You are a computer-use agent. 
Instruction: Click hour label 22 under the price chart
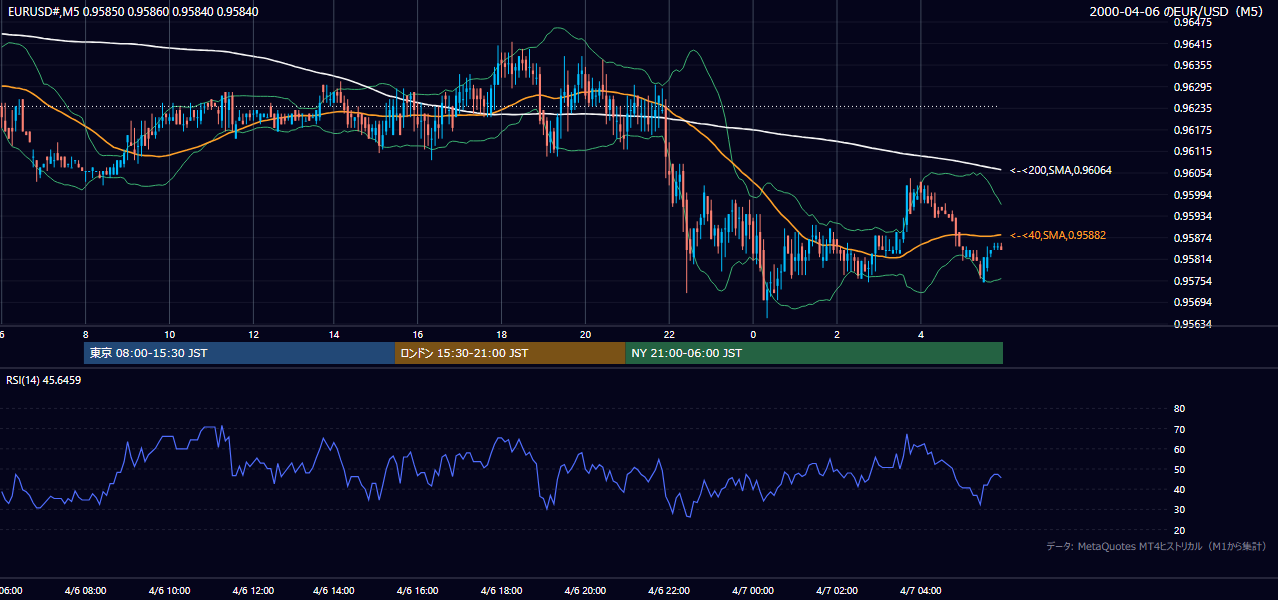pos(669,334)
